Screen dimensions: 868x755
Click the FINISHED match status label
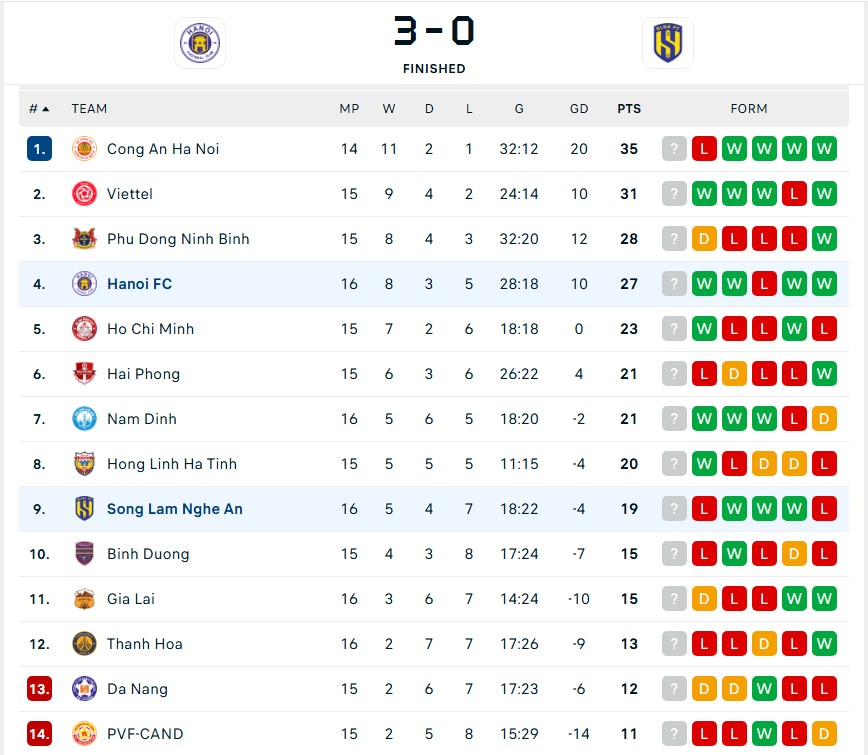pyautogui.click(x=434, y=68)
